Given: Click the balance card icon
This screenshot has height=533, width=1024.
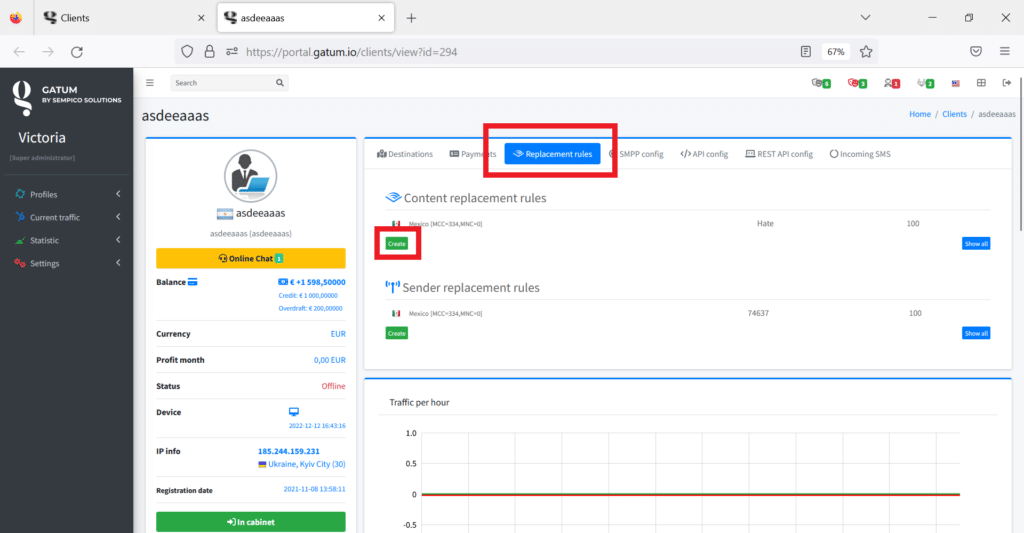Looking at the screenshot, I should click(193, 282).
